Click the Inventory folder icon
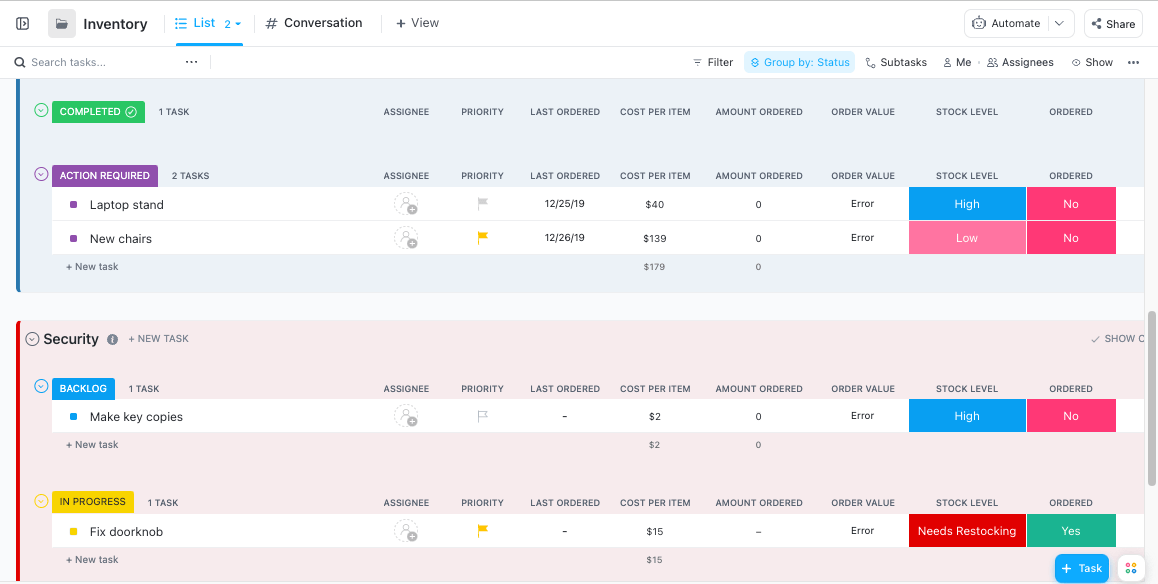1158x584 pixels. point(62,24)
